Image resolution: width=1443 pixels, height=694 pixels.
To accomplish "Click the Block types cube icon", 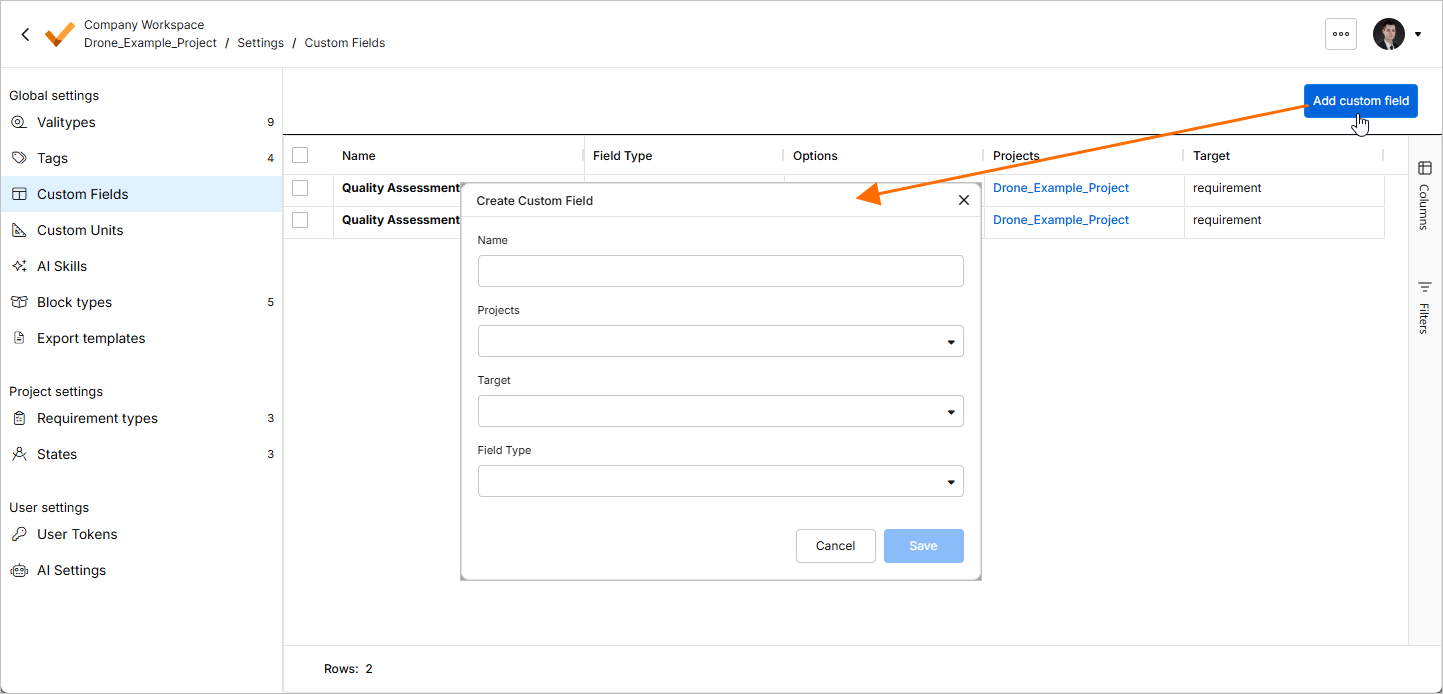I will [18, 302].
